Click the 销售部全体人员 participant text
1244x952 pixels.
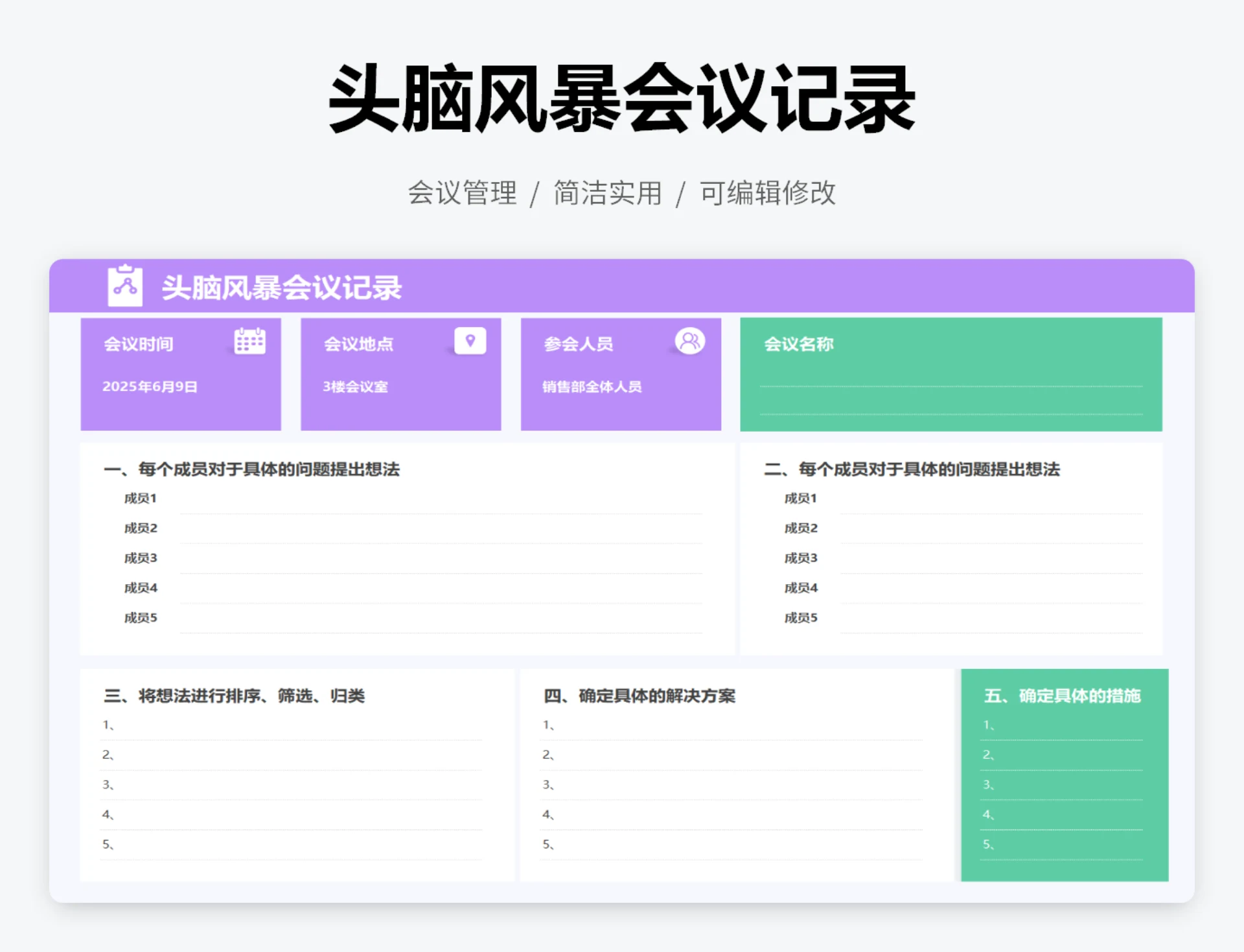[x=592, y=387]
